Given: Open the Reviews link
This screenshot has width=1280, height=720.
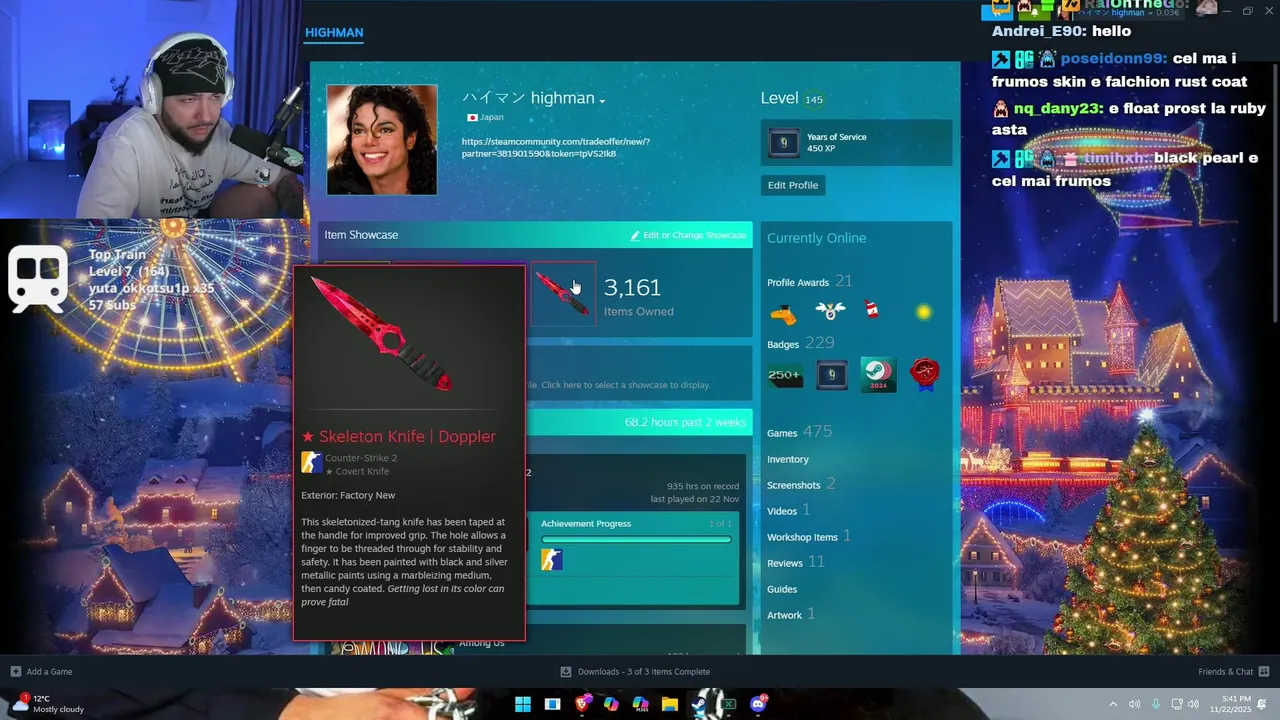Looking at the screenshot, I should coord(785,563).
